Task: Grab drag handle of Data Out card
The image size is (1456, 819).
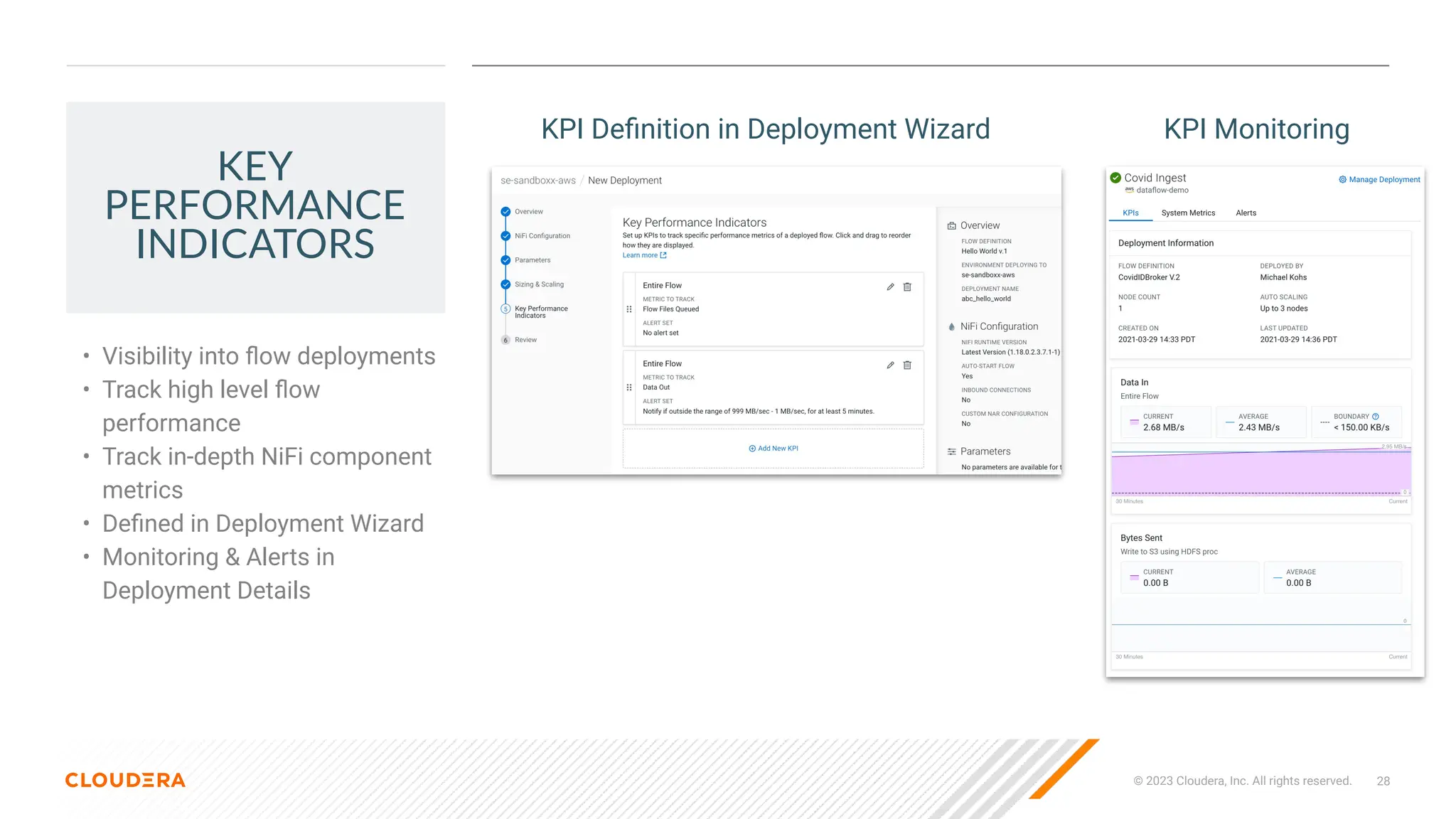Action: click(629, 387)
